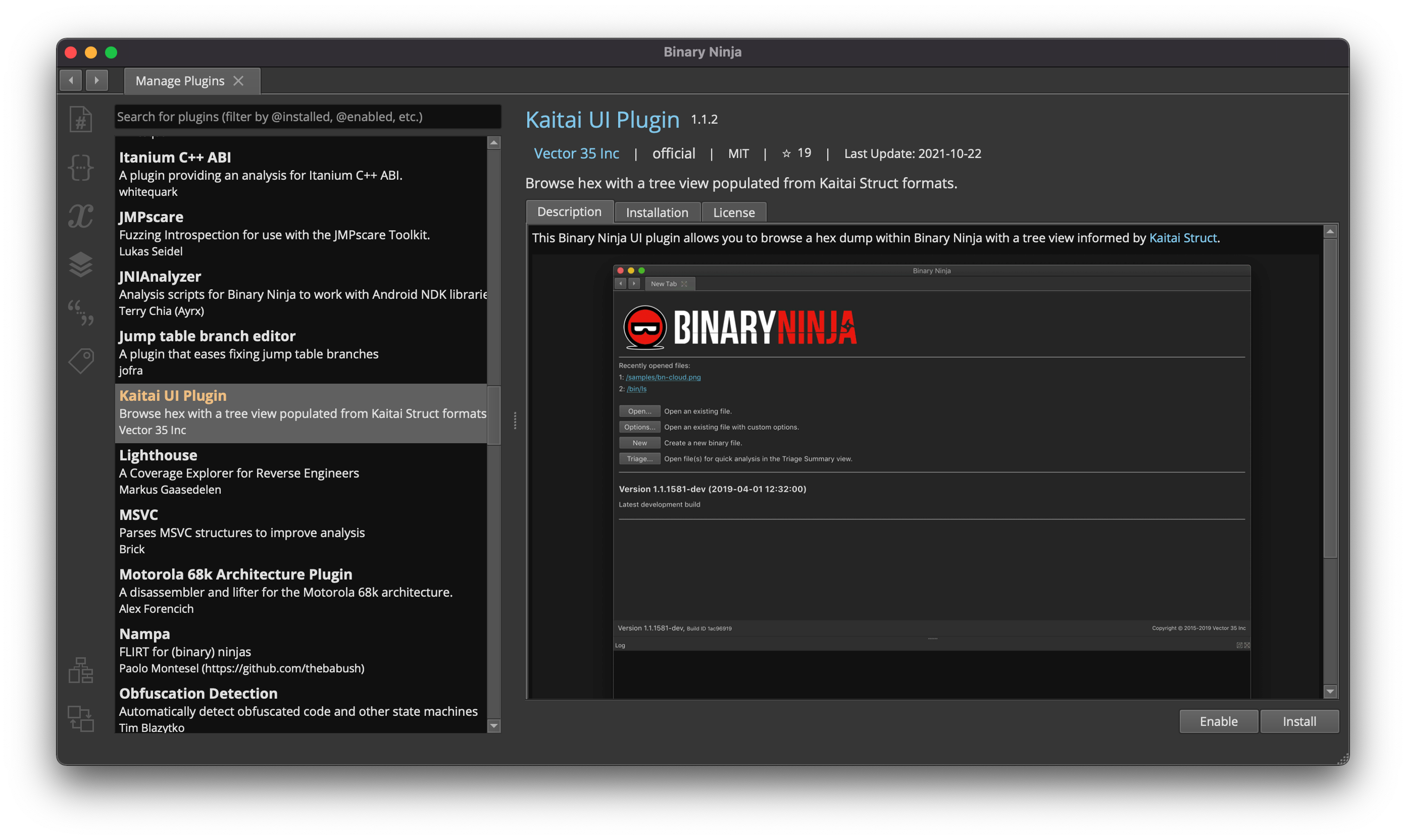Click the Install button

tap(1299, 721)
